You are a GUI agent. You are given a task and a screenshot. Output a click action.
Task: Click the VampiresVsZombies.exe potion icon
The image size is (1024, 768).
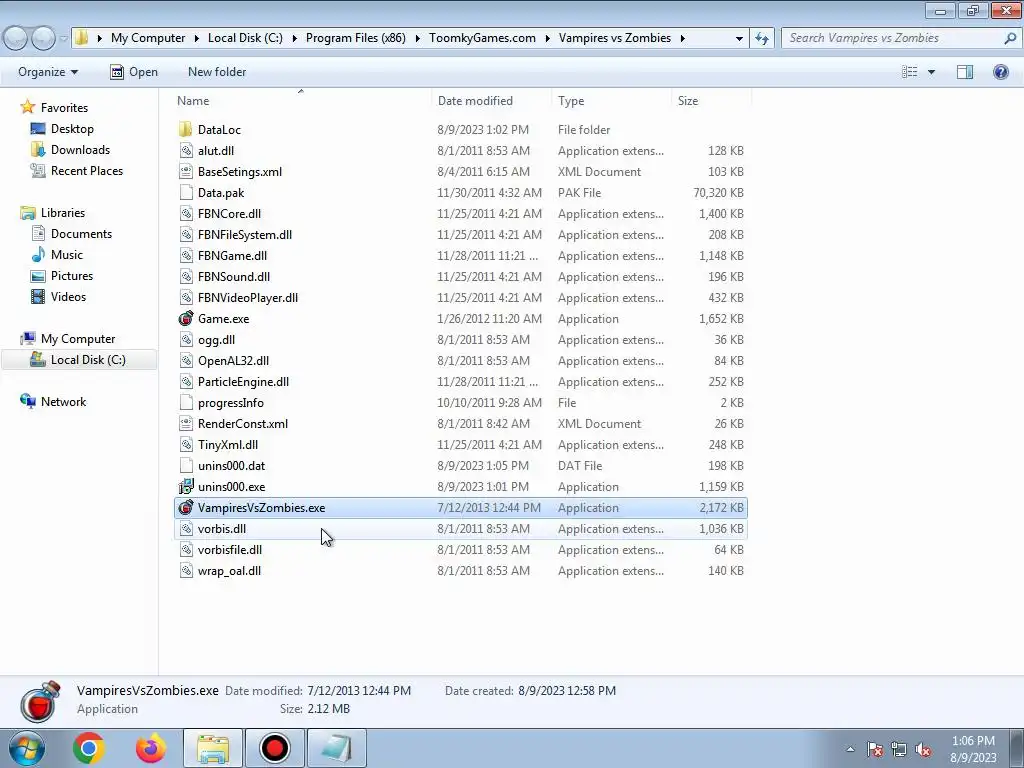click(x=185, y=507)
